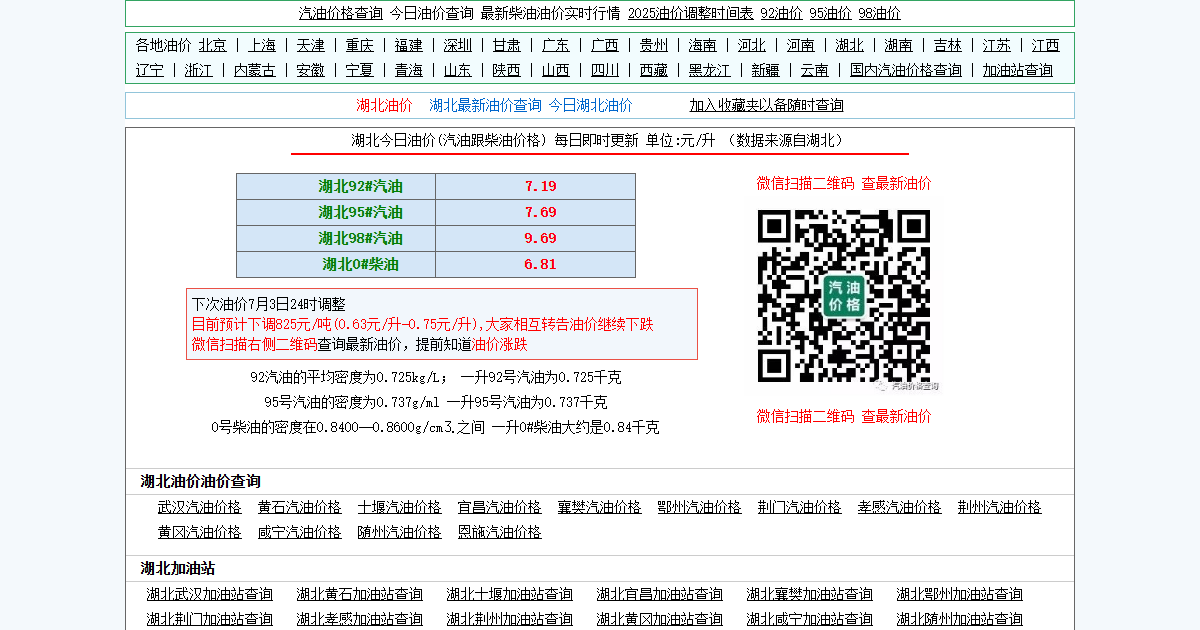Open 恩施汽油价格 link
Viewport: 1200px width, 630px height.
pos(500,532)
